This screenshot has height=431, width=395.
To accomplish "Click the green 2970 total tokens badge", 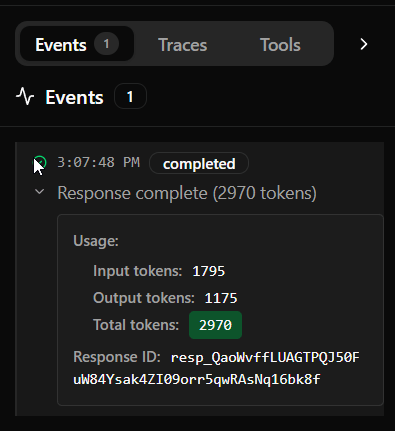I will pos(215,325).
